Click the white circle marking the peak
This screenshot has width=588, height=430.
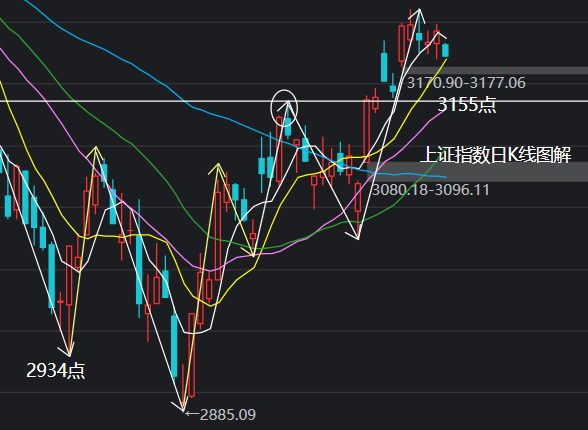tap(284, 108)
